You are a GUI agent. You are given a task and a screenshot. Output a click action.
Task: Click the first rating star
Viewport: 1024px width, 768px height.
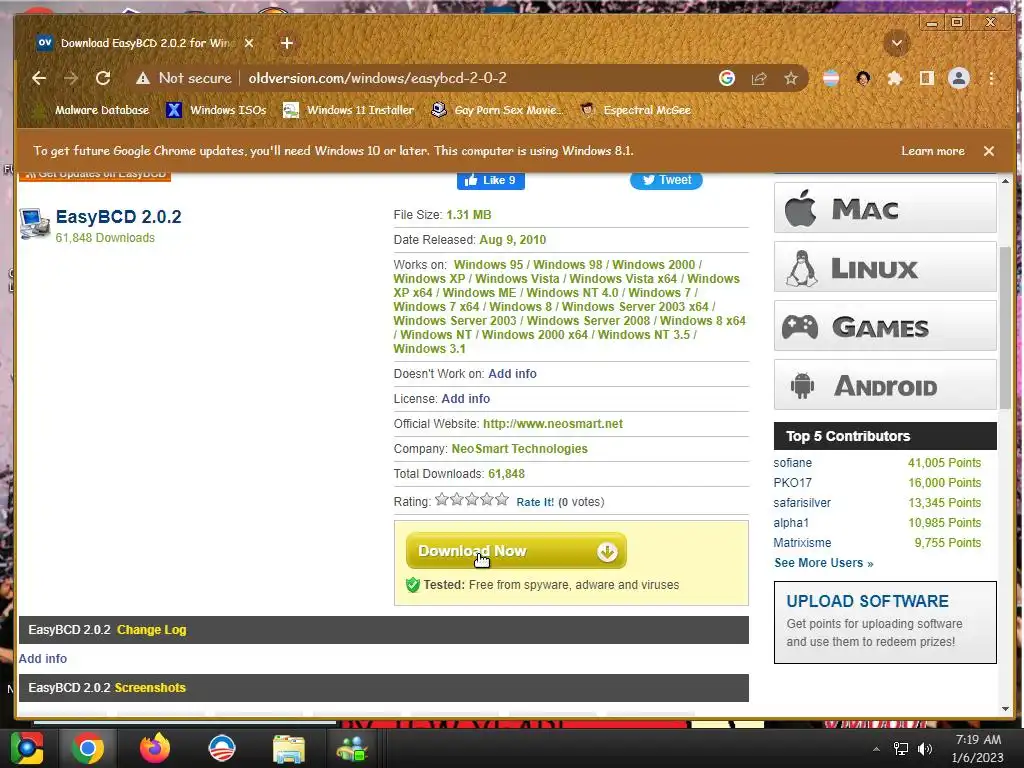pos(442,500)
